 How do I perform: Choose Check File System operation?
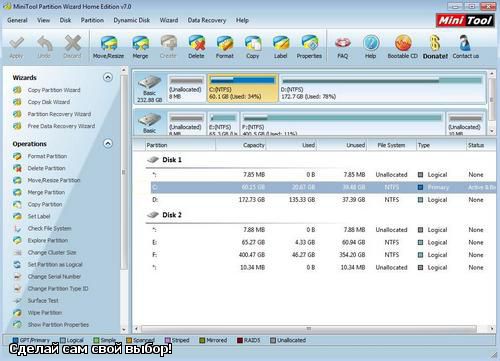coord(49,228)
